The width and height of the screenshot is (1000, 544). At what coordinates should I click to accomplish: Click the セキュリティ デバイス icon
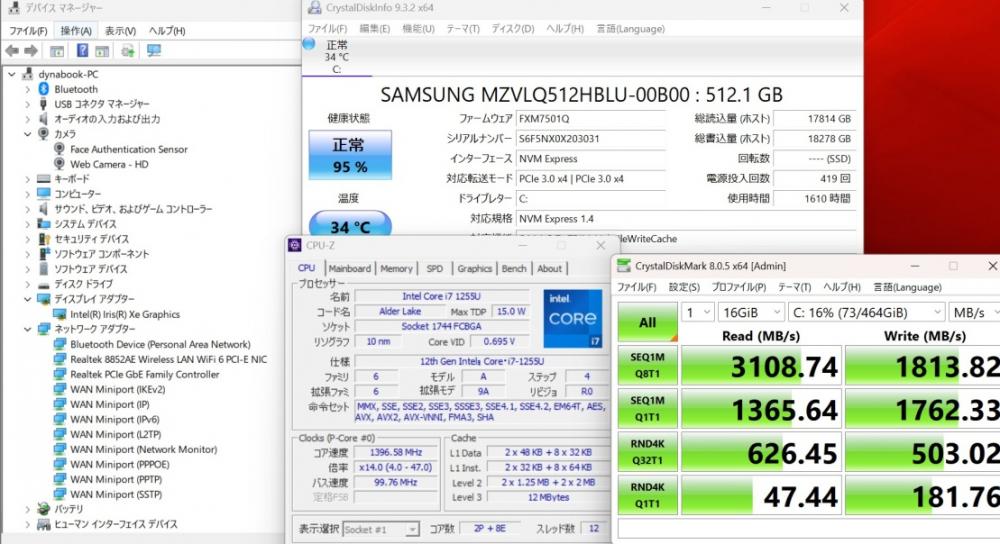(43, 239)
